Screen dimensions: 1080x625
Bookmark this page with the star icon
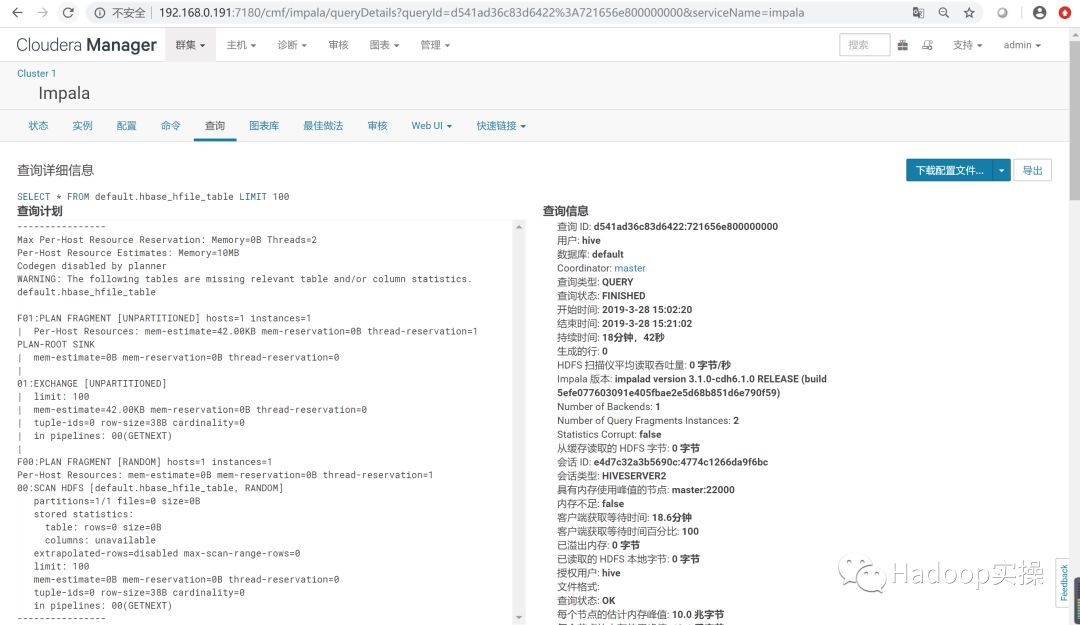pos(969,12)
